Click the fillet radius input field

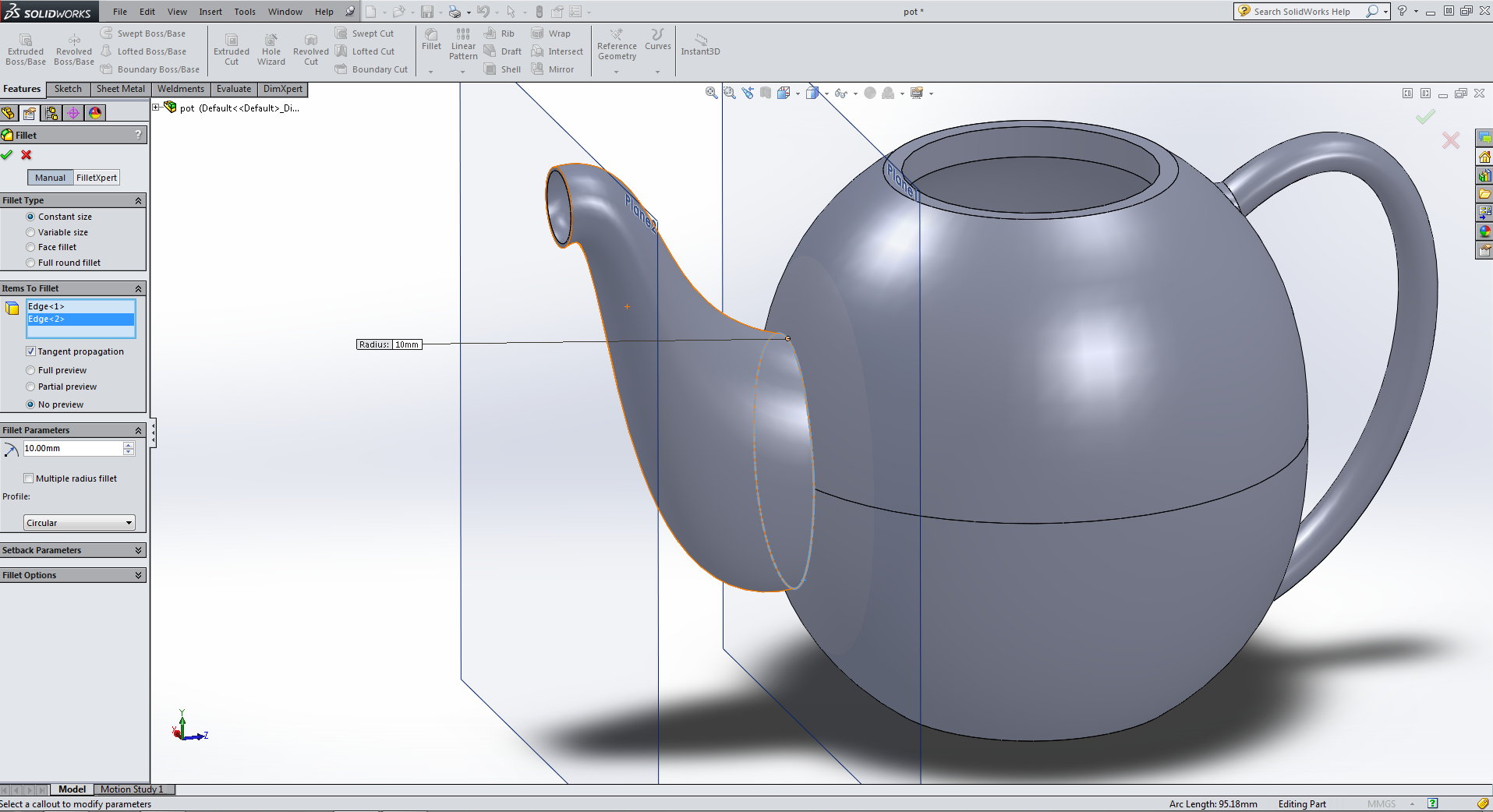pyautogui.click(x=73, y=448)
